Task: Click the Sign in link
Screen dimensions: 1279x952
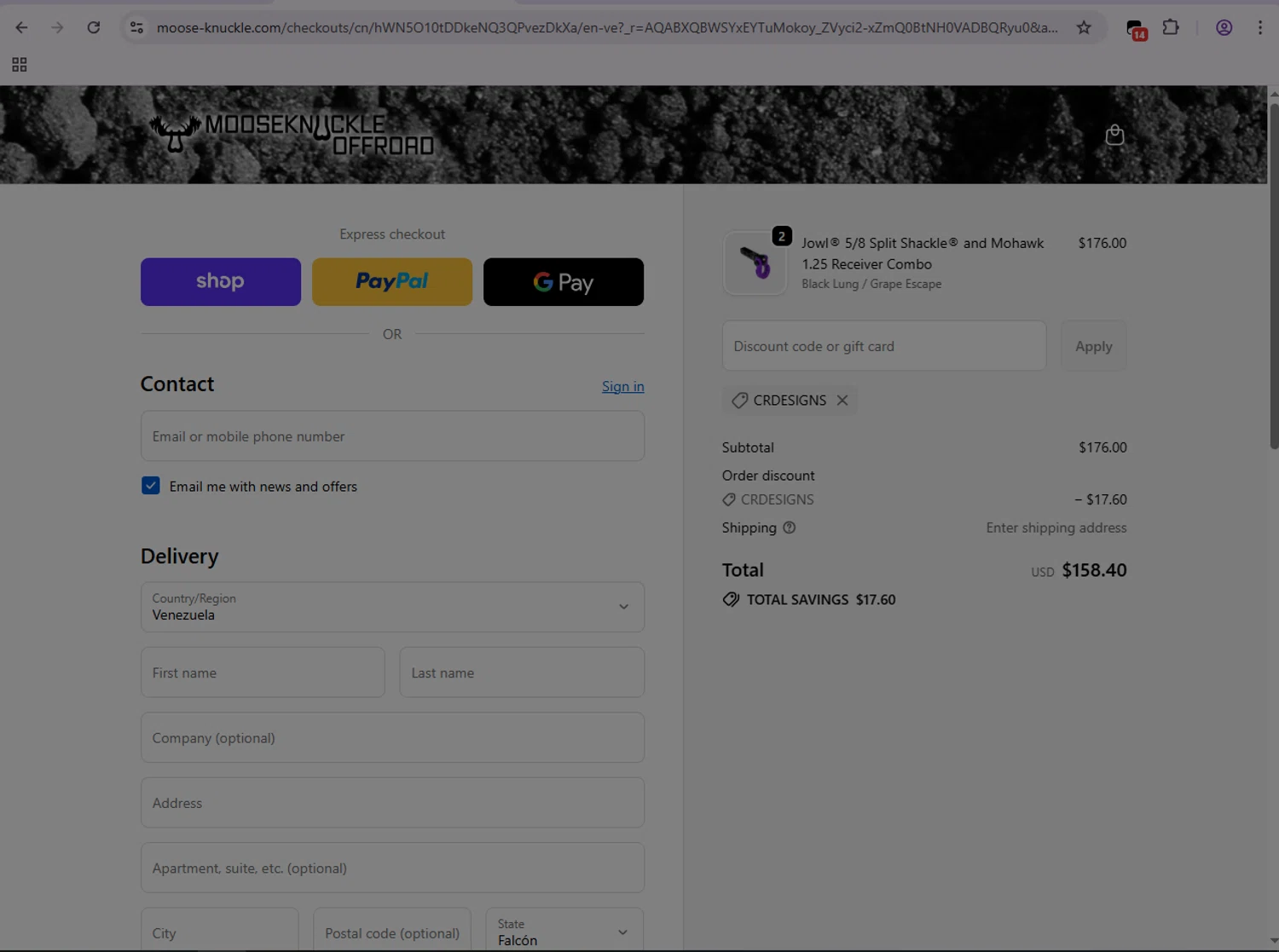Action: pos(623,386)
